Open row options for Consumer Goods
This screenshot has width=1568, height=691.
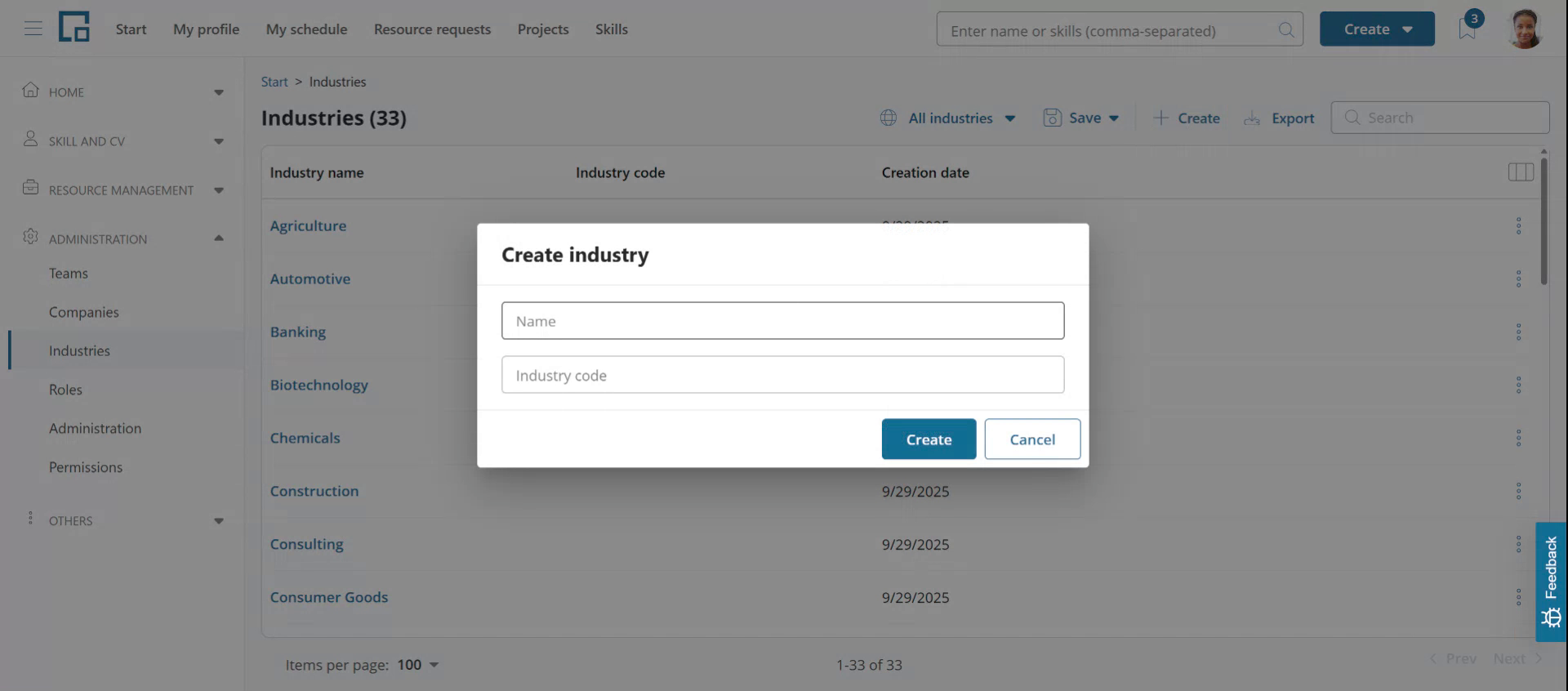[x=1518, y=597]
